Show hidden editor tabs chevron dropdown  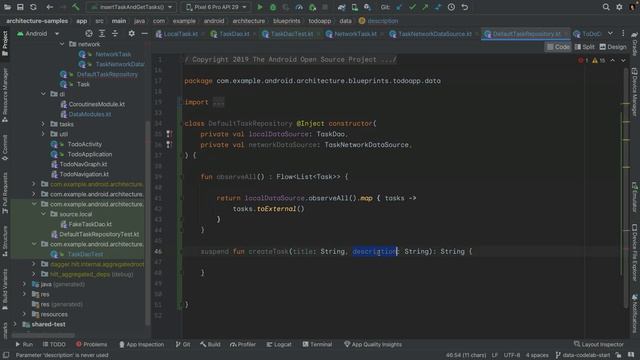click(610, 33)
